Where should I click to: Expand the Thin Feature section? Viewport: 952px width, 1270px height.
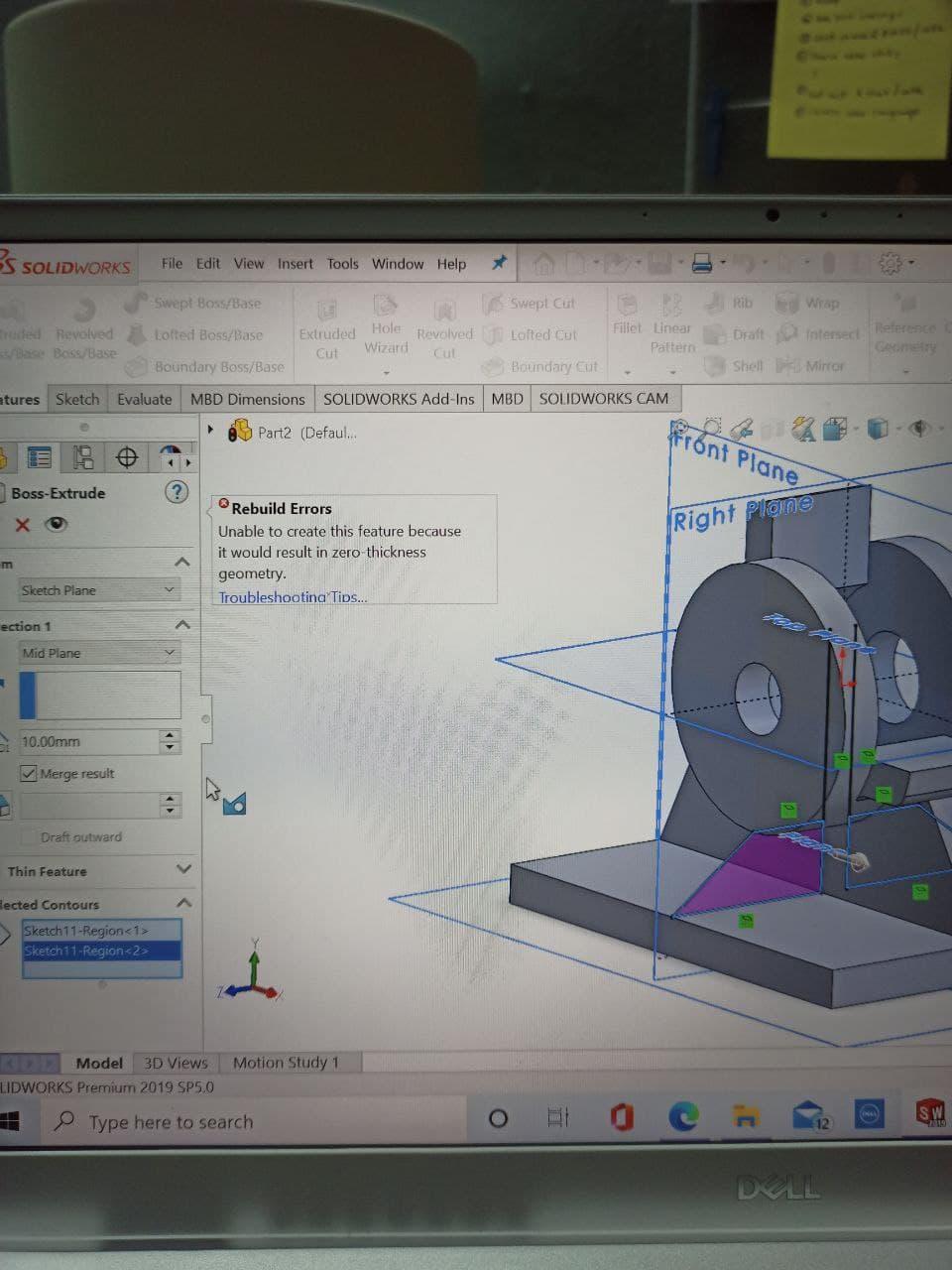[x=183, y=869]
